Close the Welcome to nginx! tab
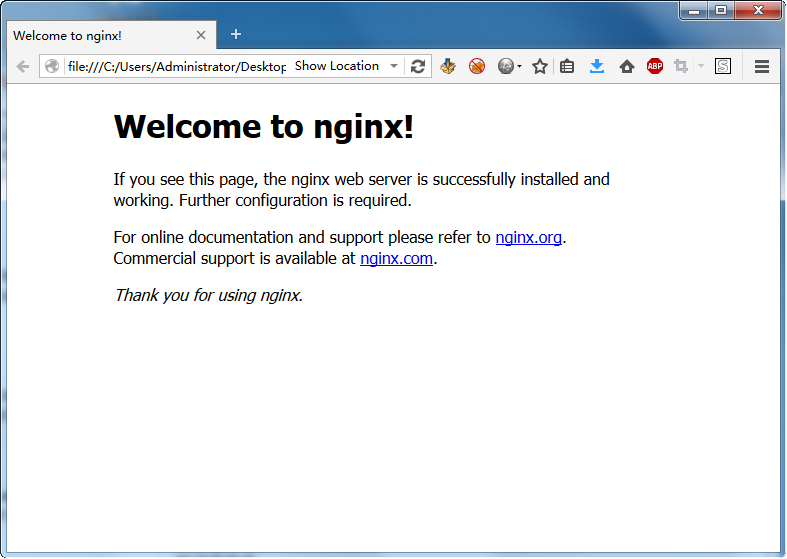 (x=201, y=35)
